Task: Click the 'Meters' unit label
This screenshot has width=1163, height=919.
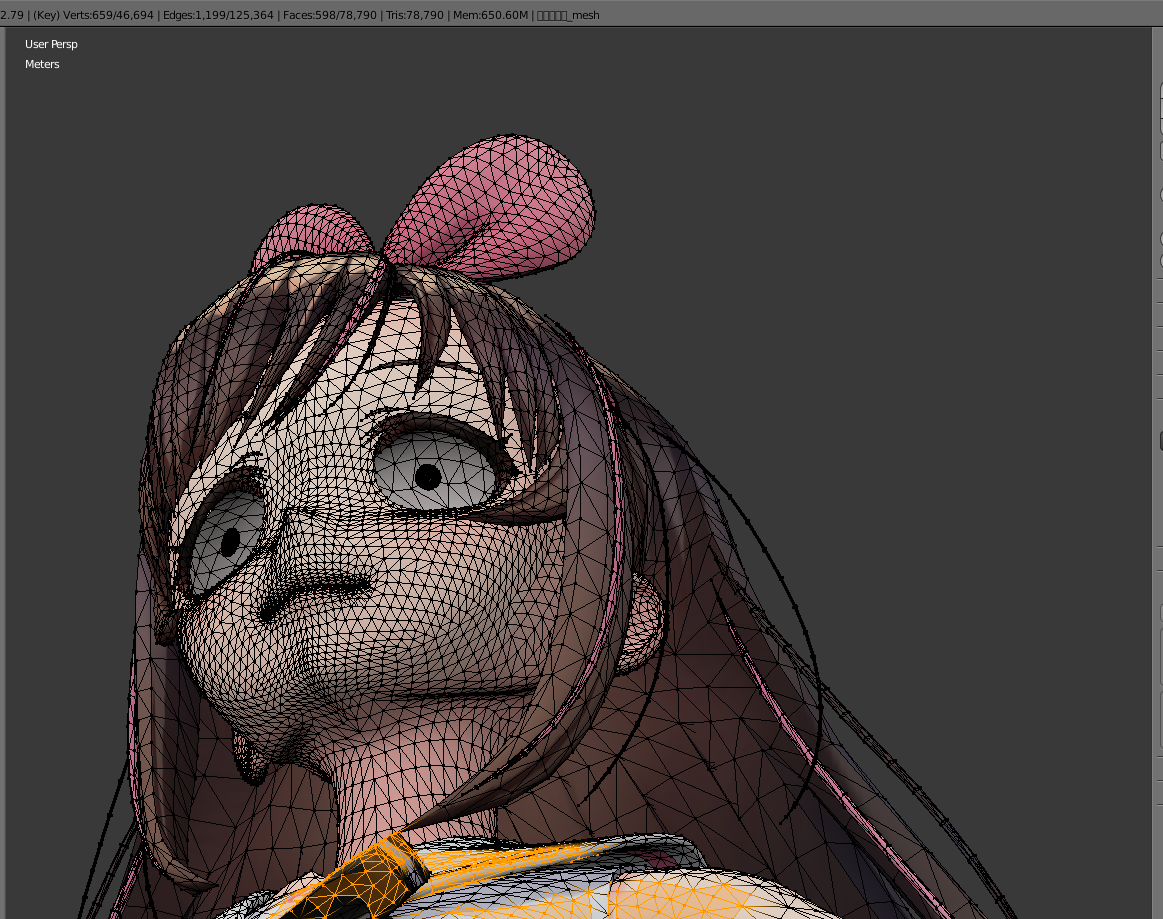Action: (x=42, y=64)
